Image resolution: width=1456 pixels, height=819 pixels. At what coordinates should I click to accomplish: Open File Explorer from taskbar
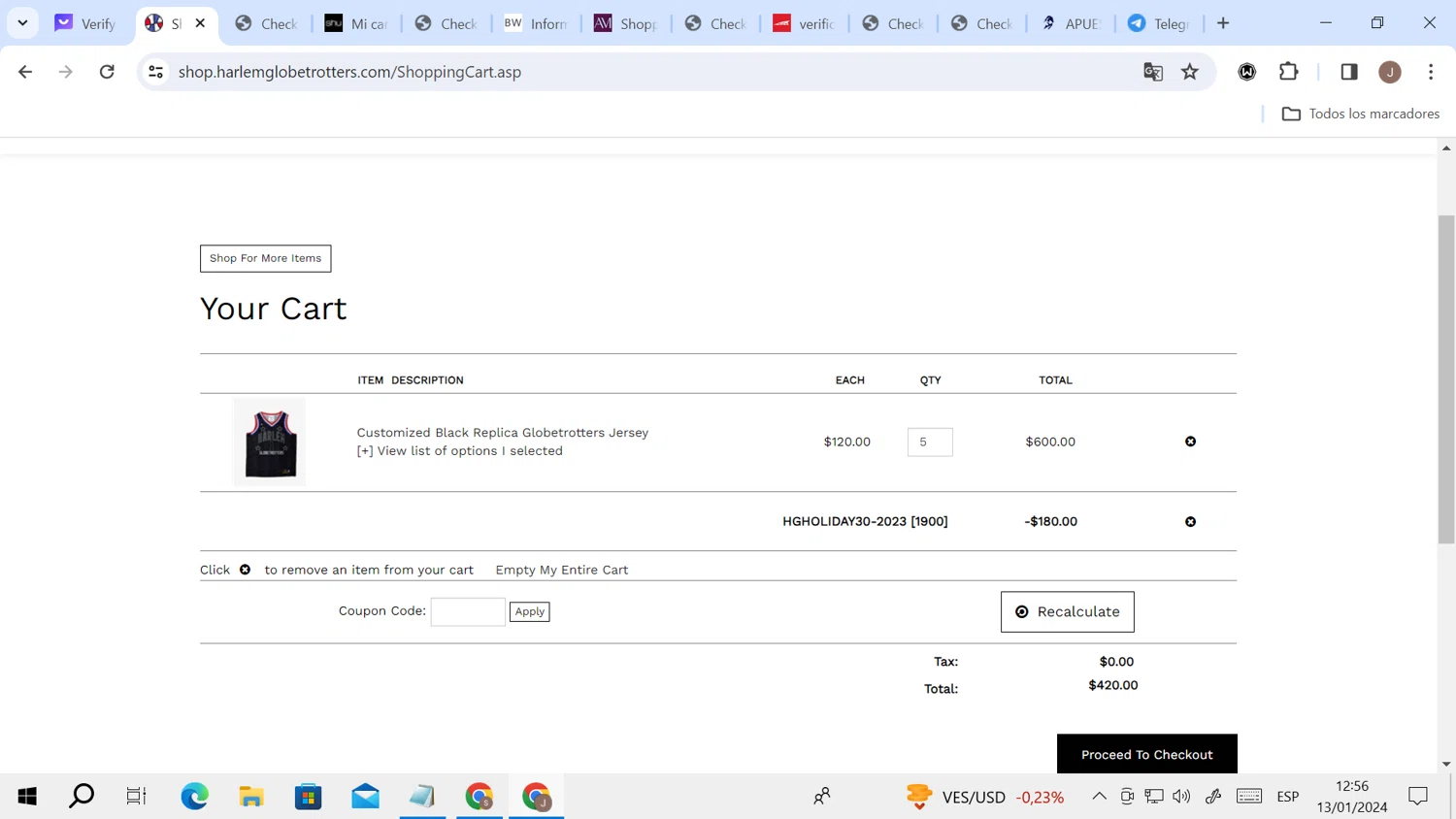click(251, 797)
